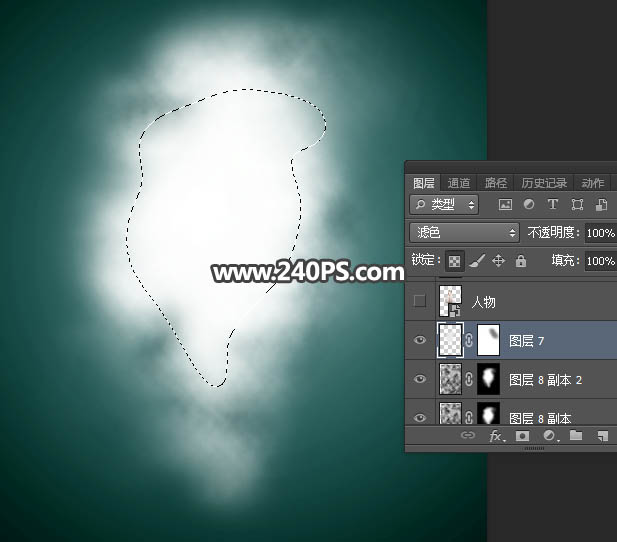
Task: Click the 不透明度 opacity value field
Action: pyautogui.click(x=600, y=233)
